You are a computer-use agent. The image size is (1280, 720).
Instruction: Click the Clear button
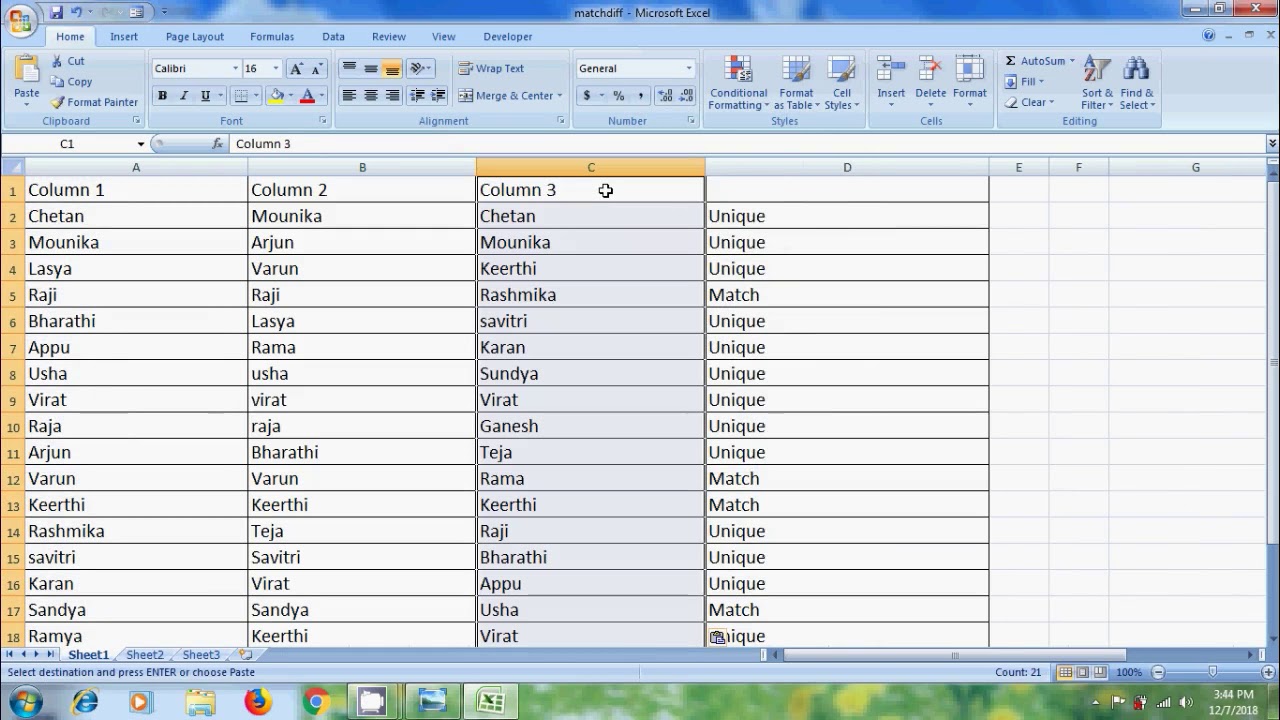tap(1029, 102)
